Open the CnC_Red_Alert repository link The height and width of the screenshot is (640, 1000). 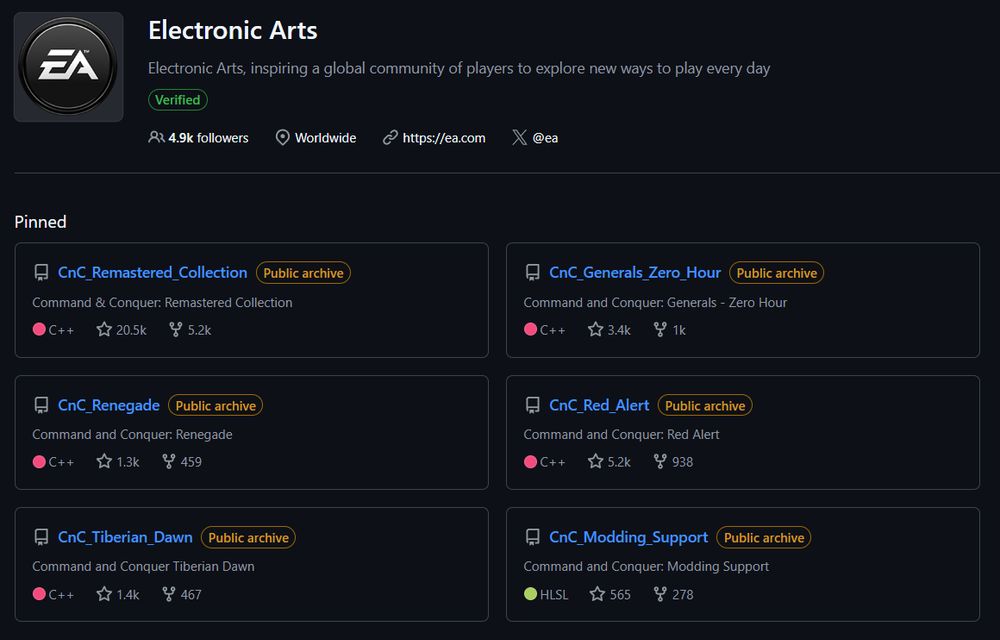pos(599,405)
